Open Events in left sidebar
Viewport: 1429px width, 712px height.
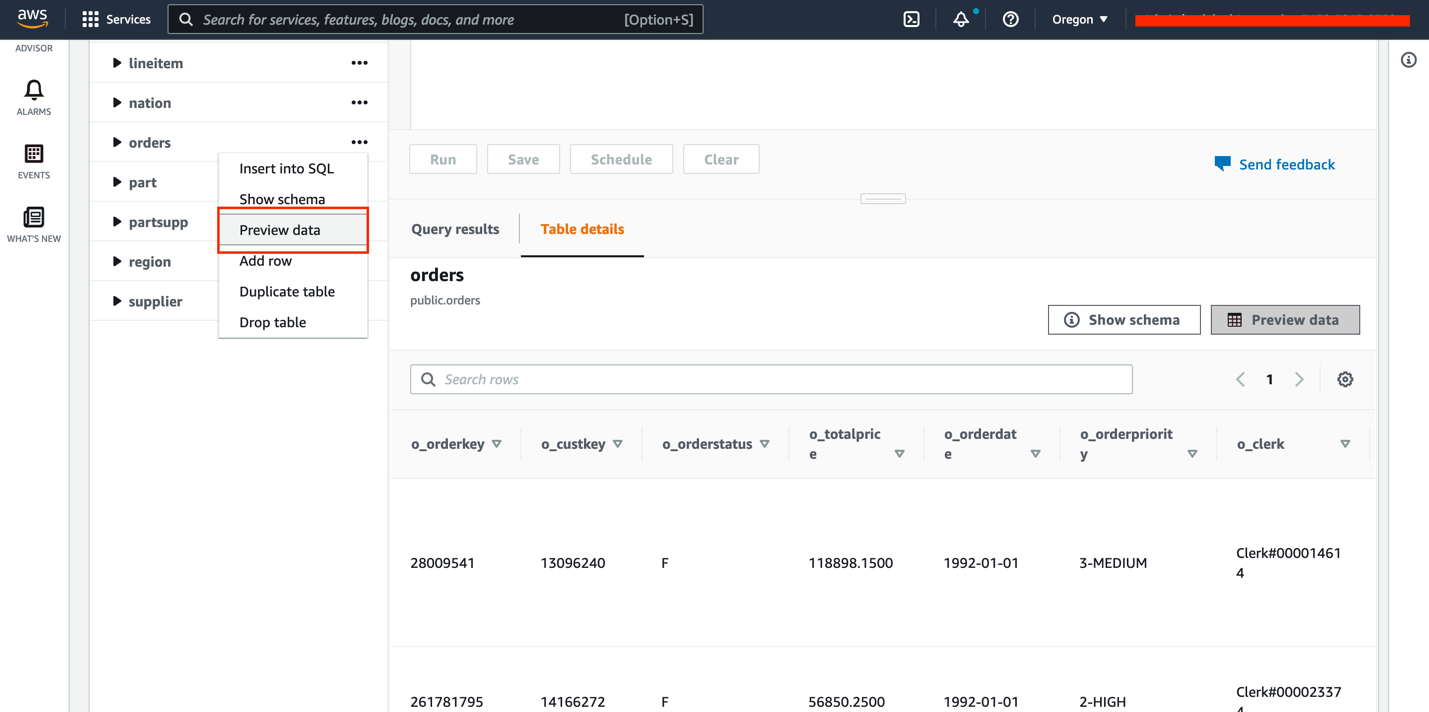pos(34,161)
